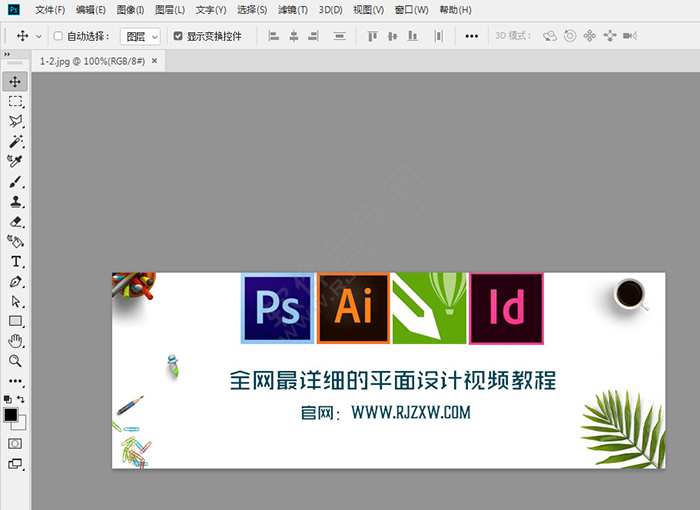Reset to default foreground and background colors
Screen dimensions: 700x510
[8, 399]
